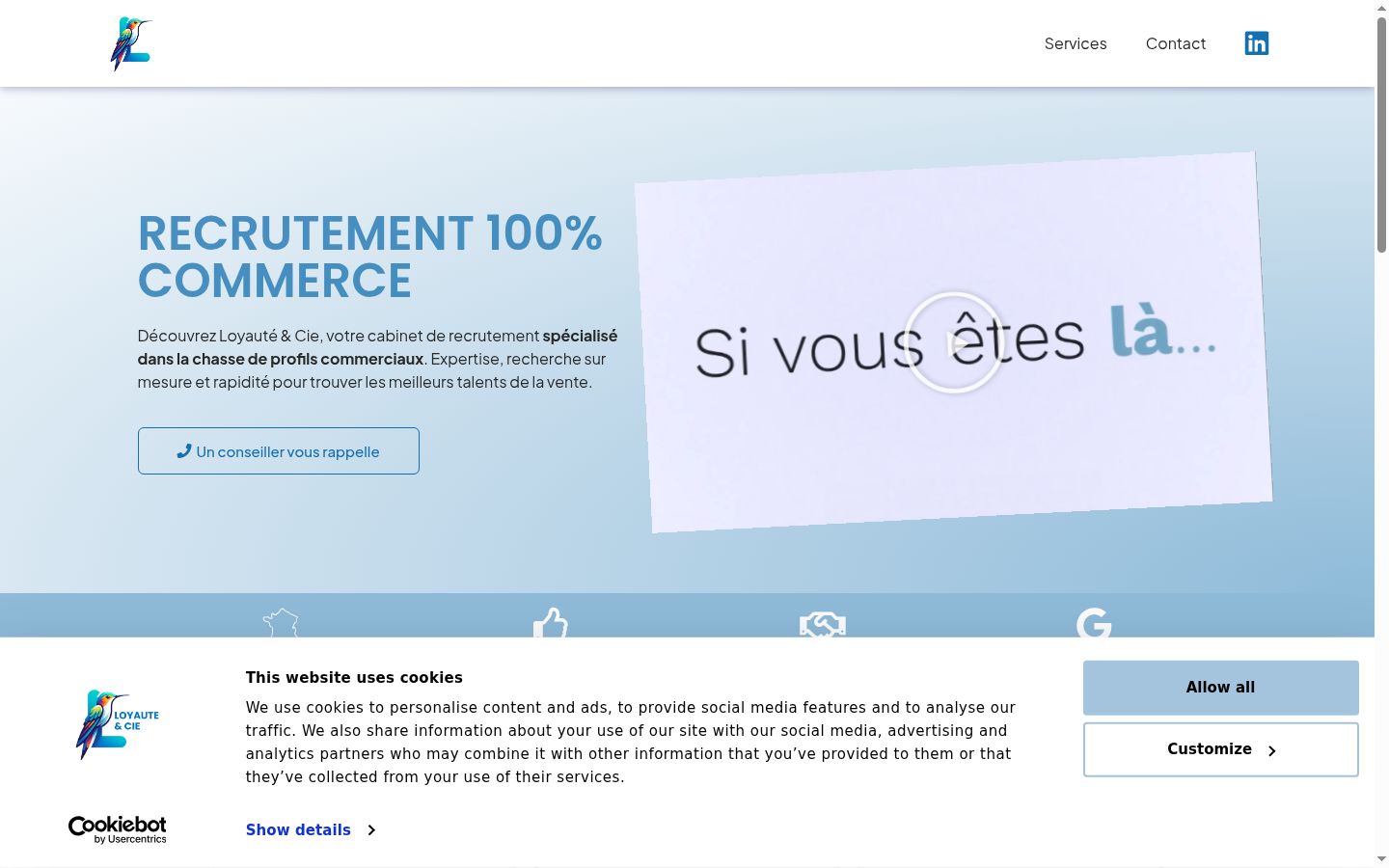Click the Google G icon
The height and width of the screenshot is (868, 1389).
click(x=1094, y=623)
